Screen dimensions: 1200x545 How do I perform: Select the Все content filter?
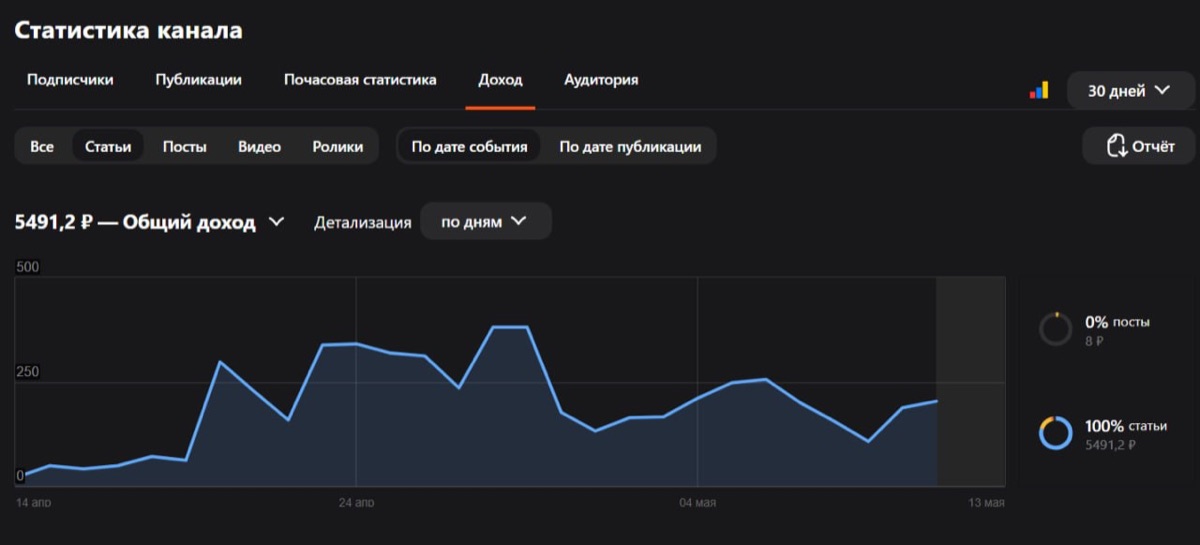coord(42,146)
